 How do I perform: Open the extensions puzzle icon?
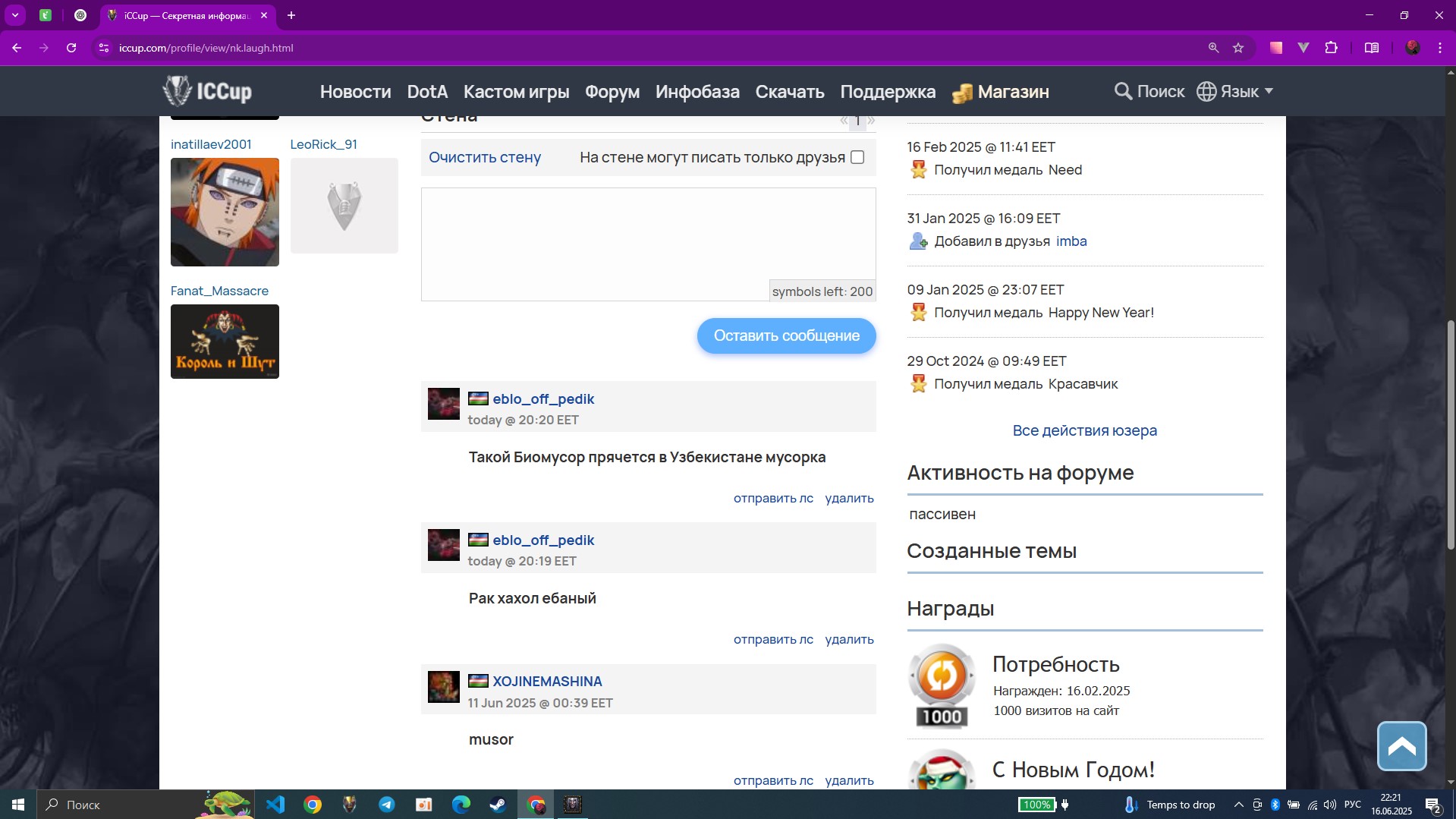(x=1331, y=48)
